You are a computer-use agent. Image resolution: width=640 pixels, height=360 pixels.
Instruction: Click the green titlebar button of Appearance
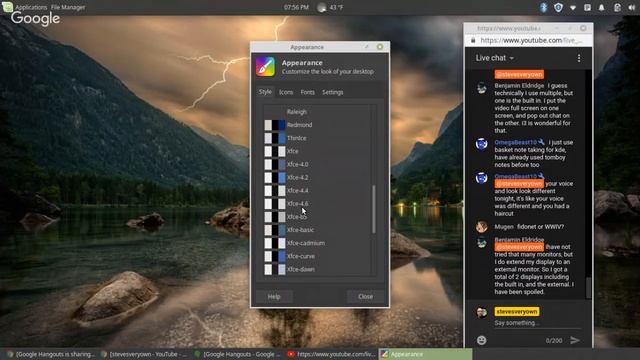pos(380,47)
